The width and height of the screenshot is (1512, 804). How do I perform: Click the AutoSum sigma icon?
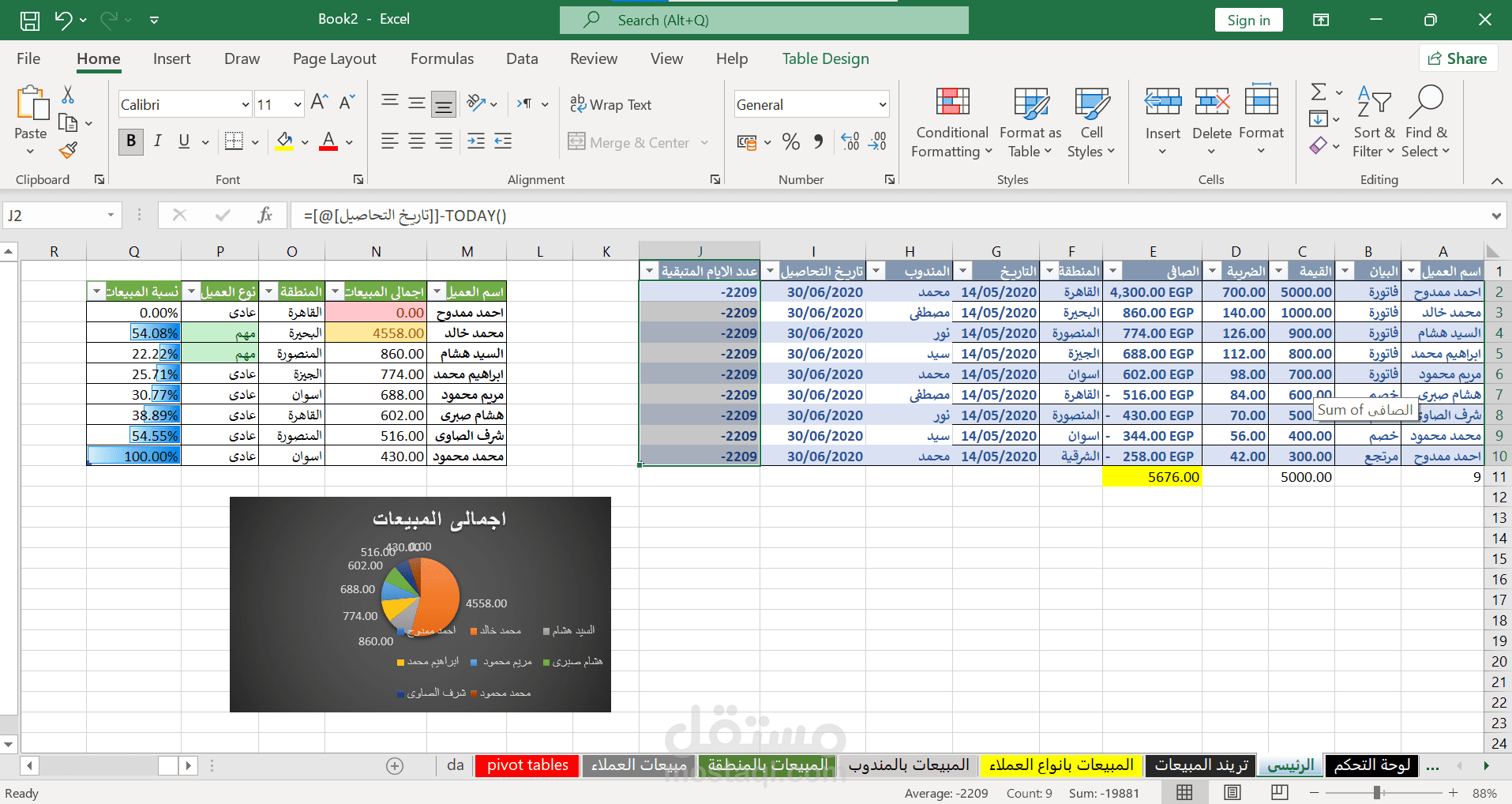click(1319, 92)
